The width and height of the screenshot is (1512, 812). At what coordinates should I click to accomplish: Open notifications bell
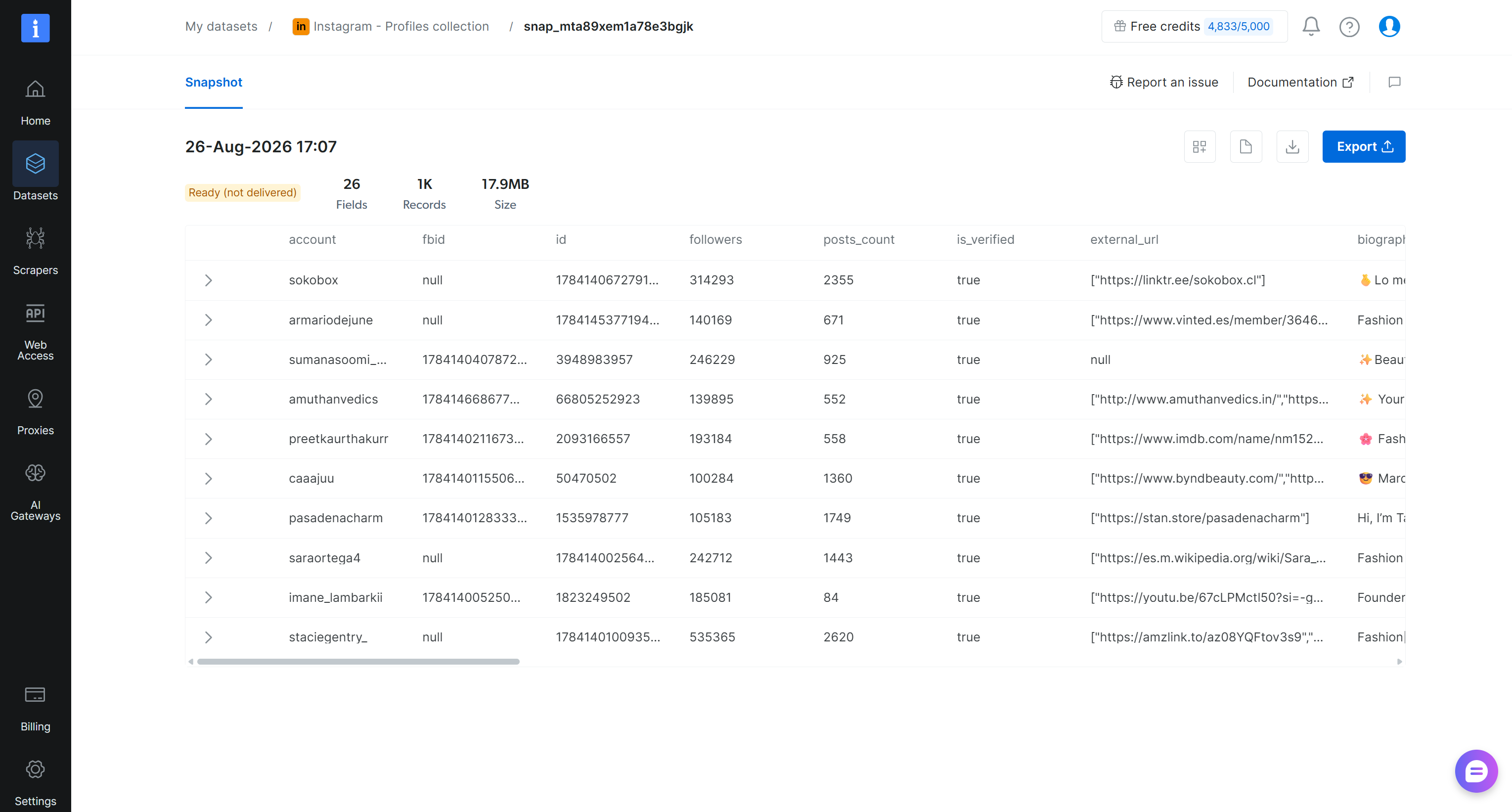(1311, 26)
